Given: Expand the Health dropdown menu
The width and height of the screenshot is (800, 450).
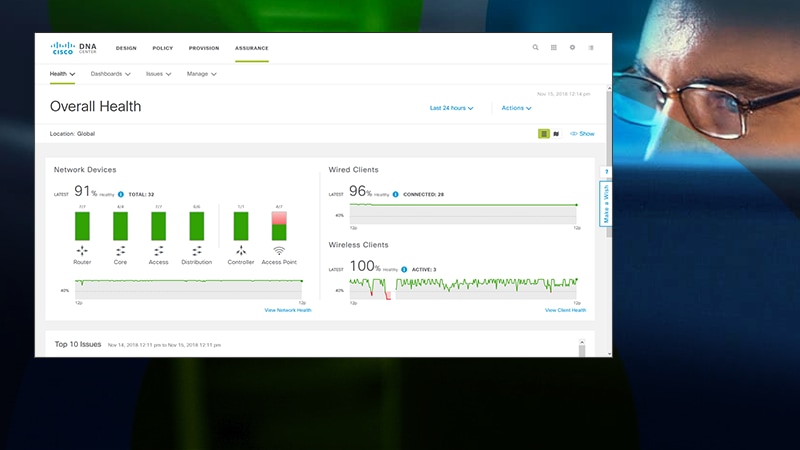Looking at the screenshot, I should point(62,74).
